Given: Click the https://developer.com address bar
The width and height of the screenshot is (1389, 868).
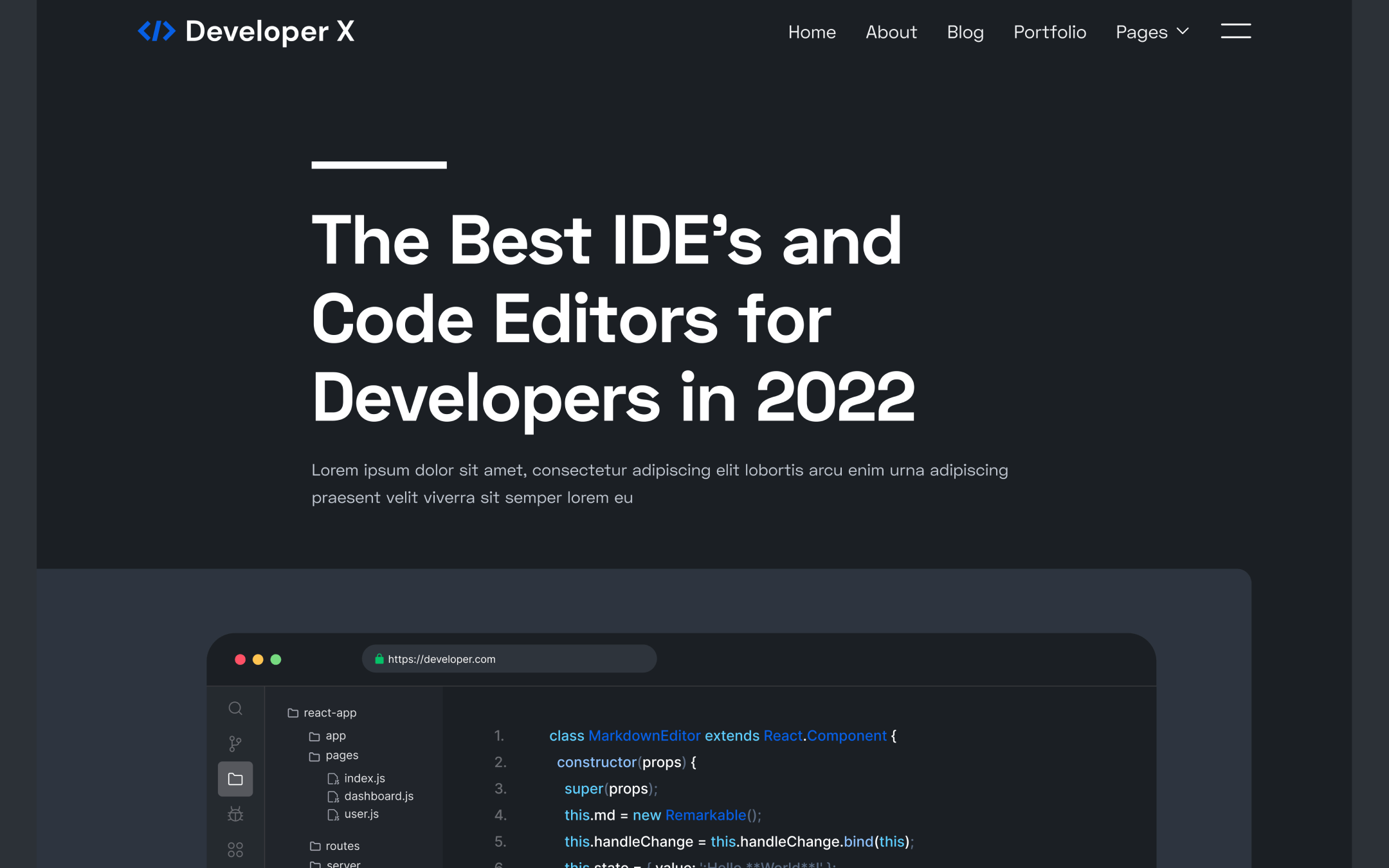Looking at the screenshot, I should coord(509,658).
